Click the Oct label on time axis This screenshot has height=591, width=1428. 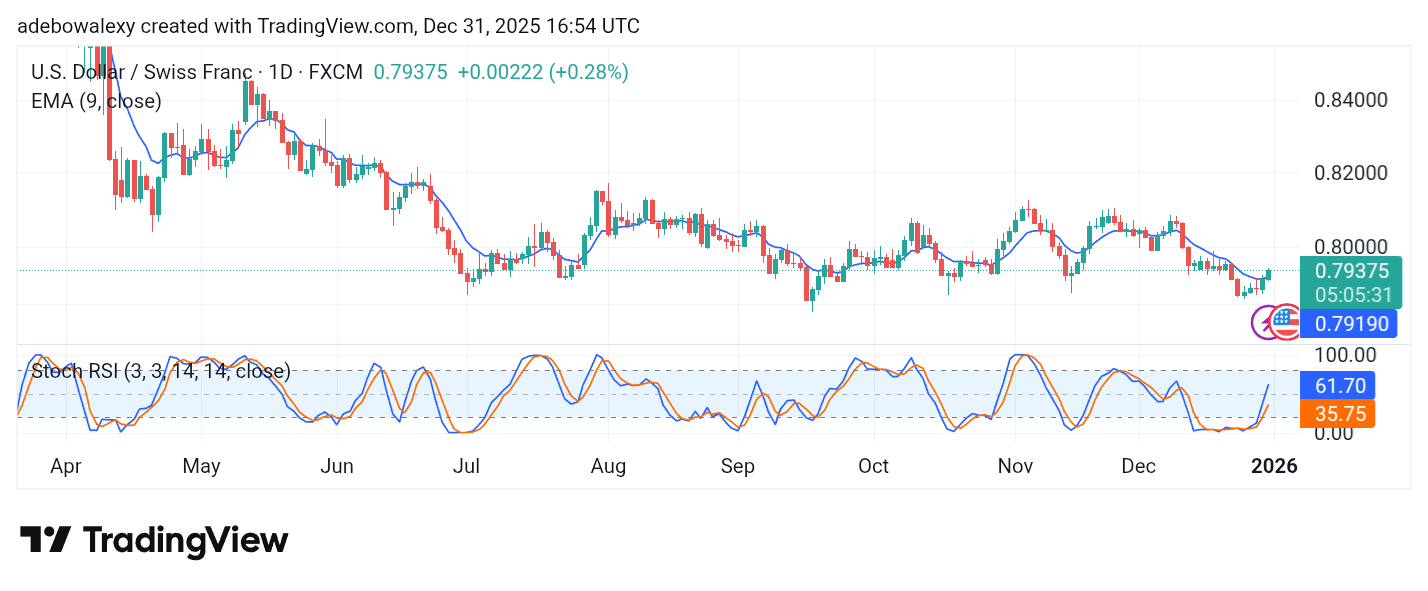point(874,466)
